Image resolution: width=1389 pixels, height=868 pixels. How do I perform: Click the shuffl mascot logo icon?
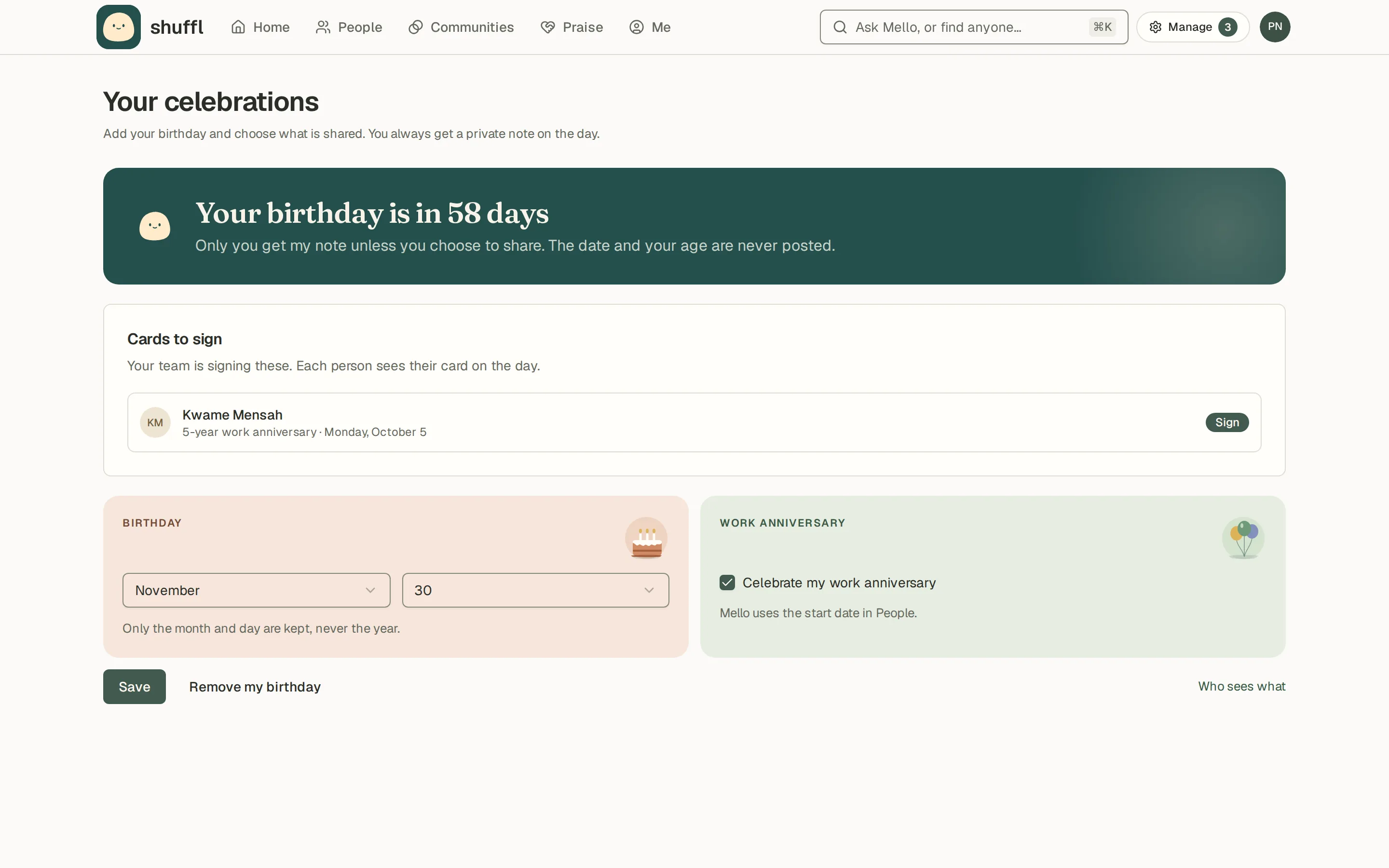pos(118,27)
